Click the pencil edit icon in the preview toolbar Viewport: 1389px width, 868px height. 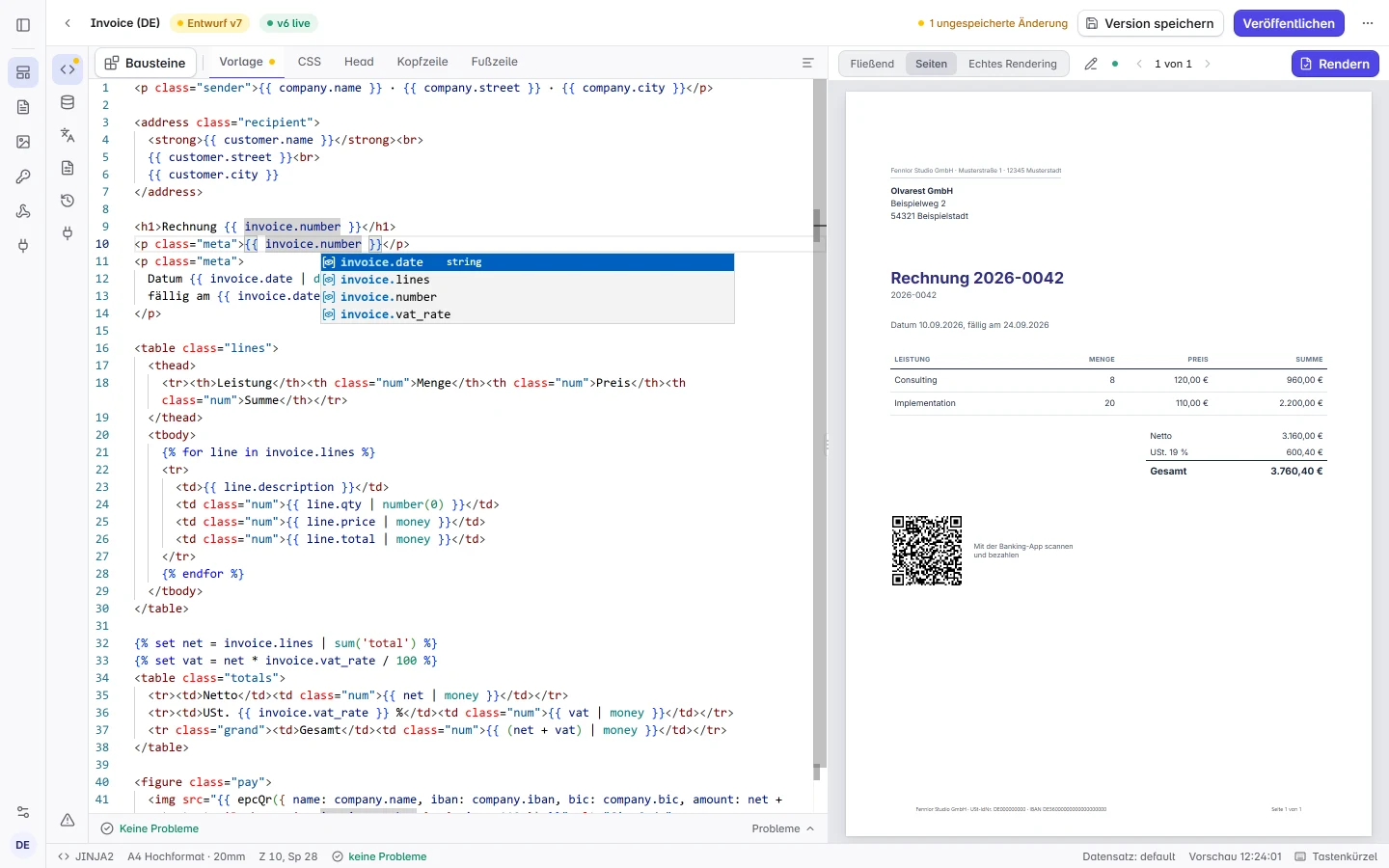(x=1091, y=64)
